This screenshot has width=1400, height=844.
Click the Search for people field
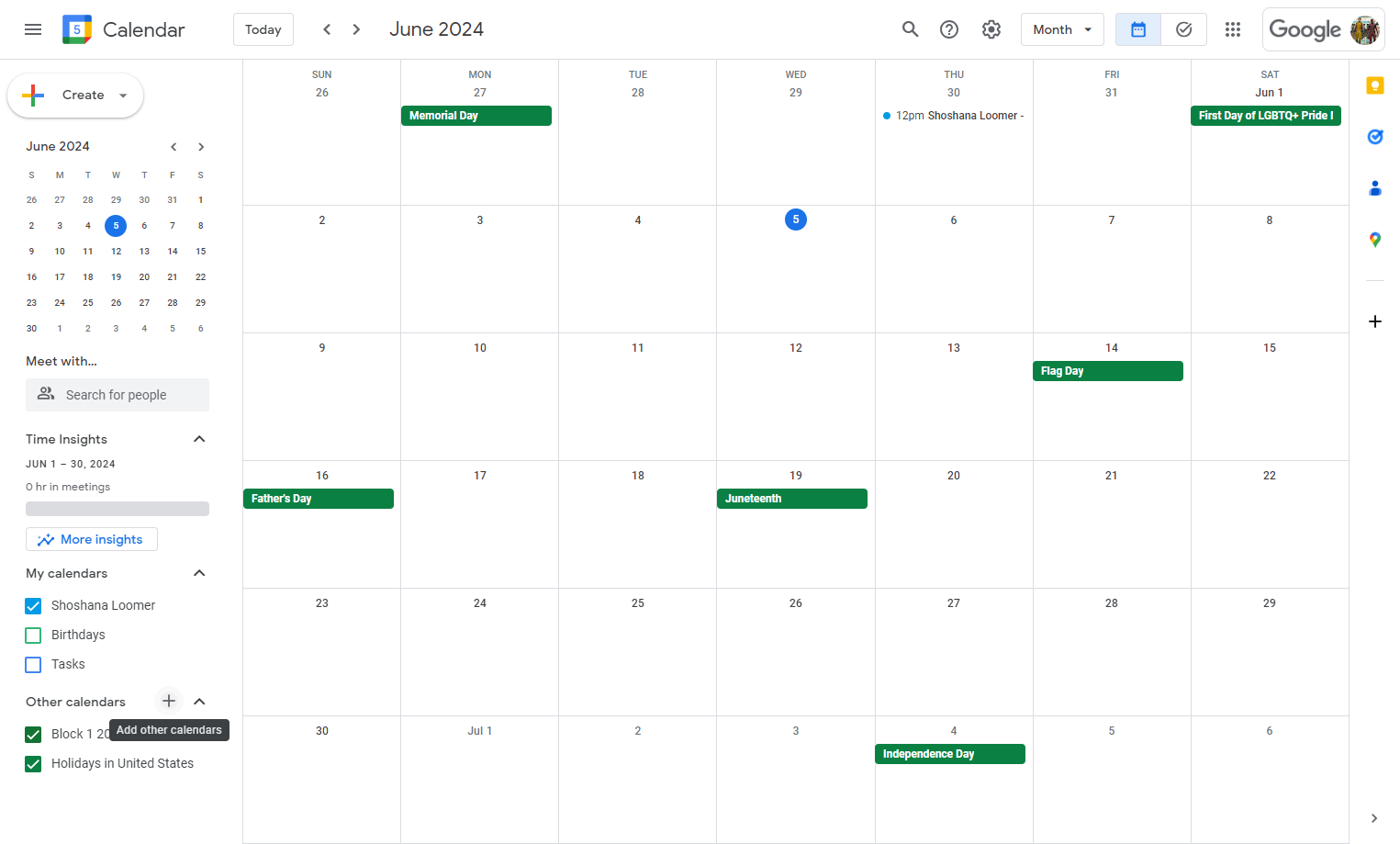(x=118, y=395)
